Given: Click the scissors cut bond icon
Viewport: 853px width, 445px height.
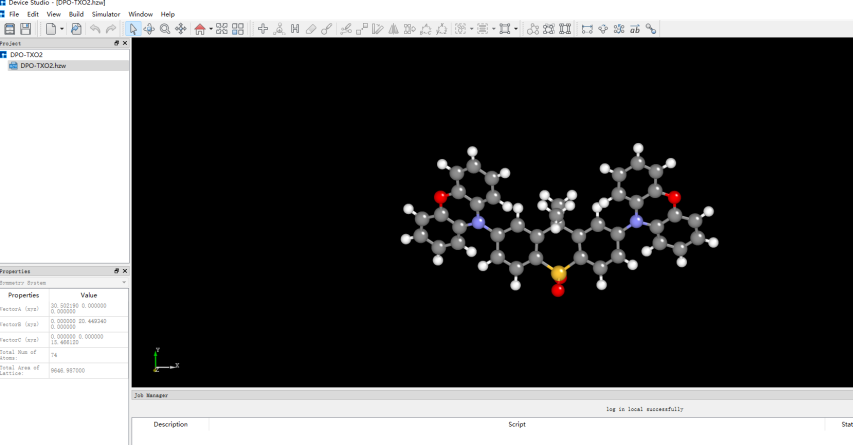Looking at the screenshot, I should point(345,29).
